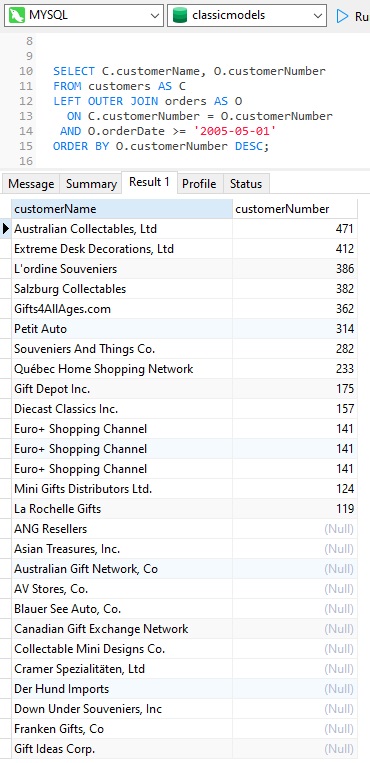Select Souveniers And Things Co. cell
This screenshot has width=370, height=763.
tap(122, 349)
